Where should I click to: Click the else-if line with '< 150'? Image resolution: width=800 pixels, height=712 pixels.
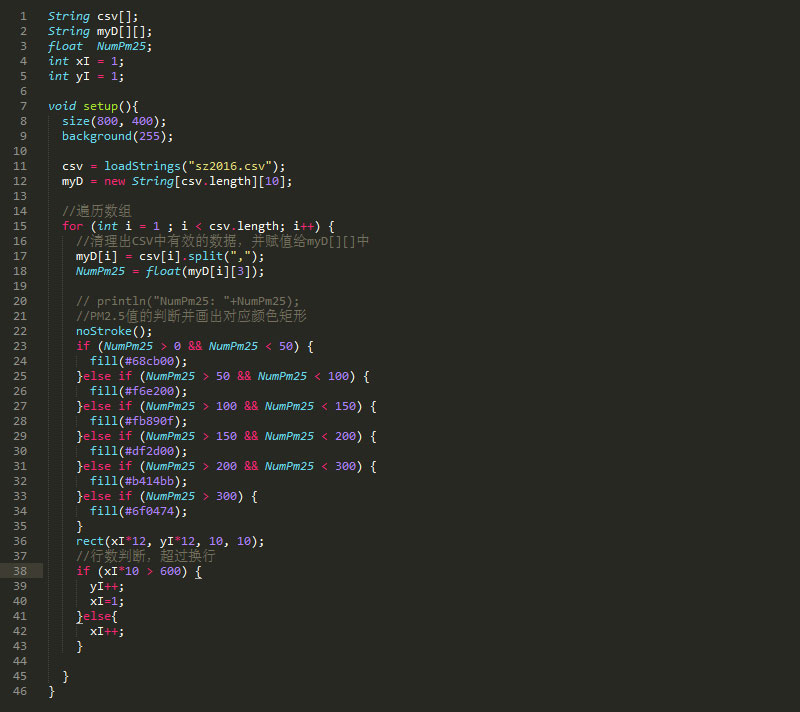[x=226, y=406]
